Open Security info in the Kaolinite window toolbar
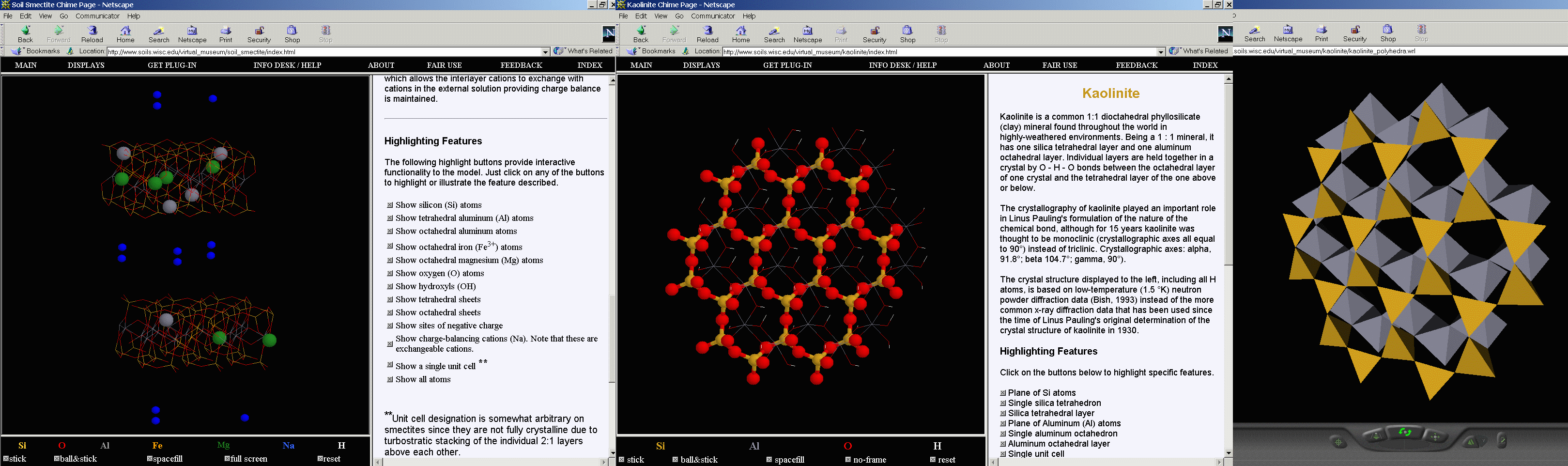Image resolution: width=1568 pixels, height=466 pixels. 874,34
